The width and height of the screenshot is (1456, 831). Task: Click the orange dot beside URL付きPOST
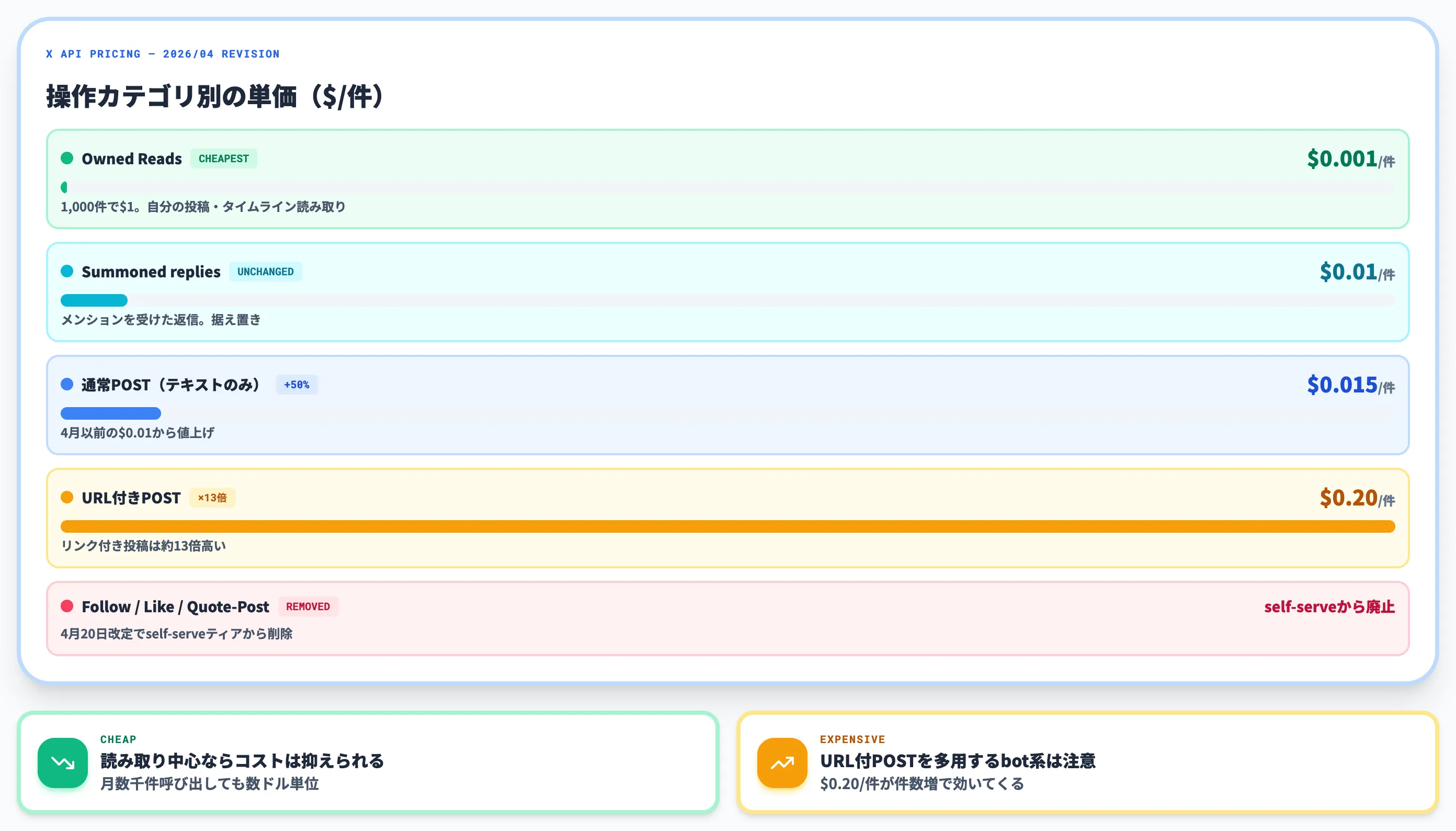(67, 497)
